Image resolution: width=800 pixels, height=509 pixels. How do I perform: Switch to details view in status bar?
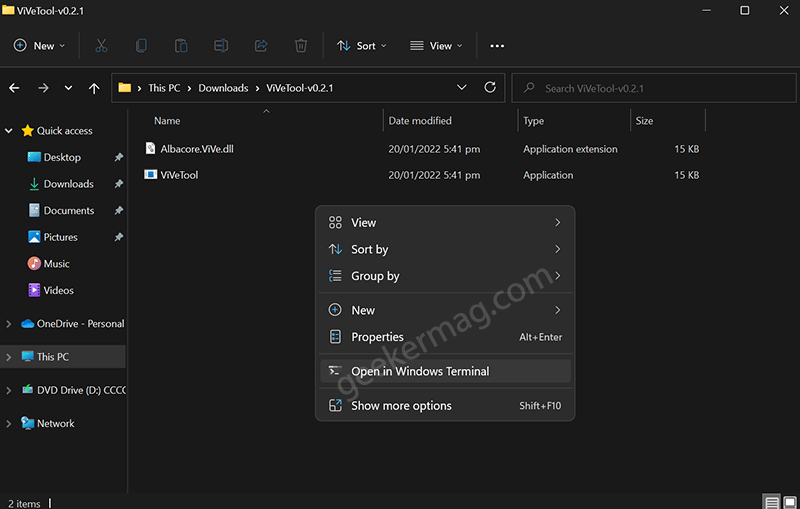[x=771, y=502]
